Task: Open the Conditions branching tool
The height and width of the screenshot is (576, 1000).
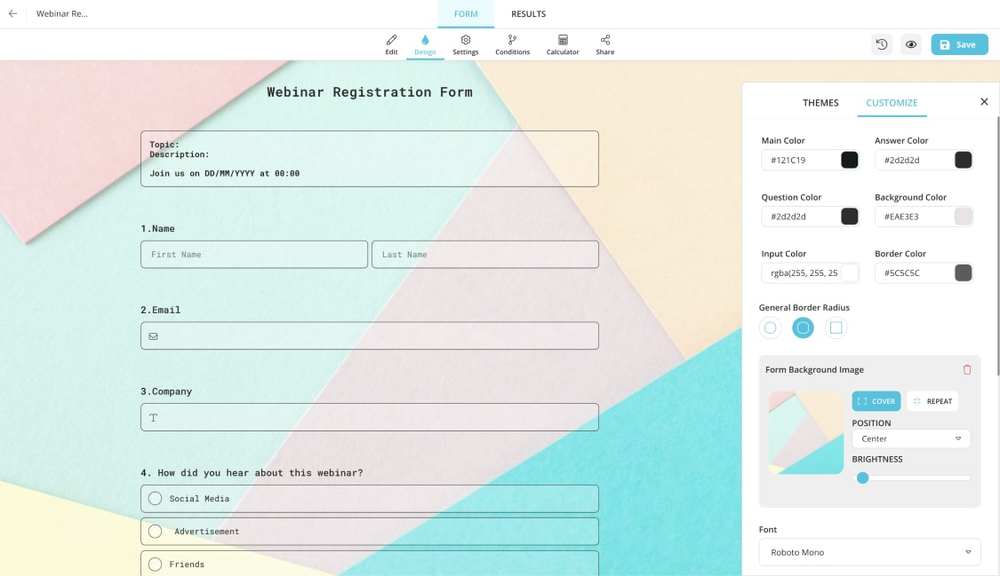Action: (x=512, y=45)
